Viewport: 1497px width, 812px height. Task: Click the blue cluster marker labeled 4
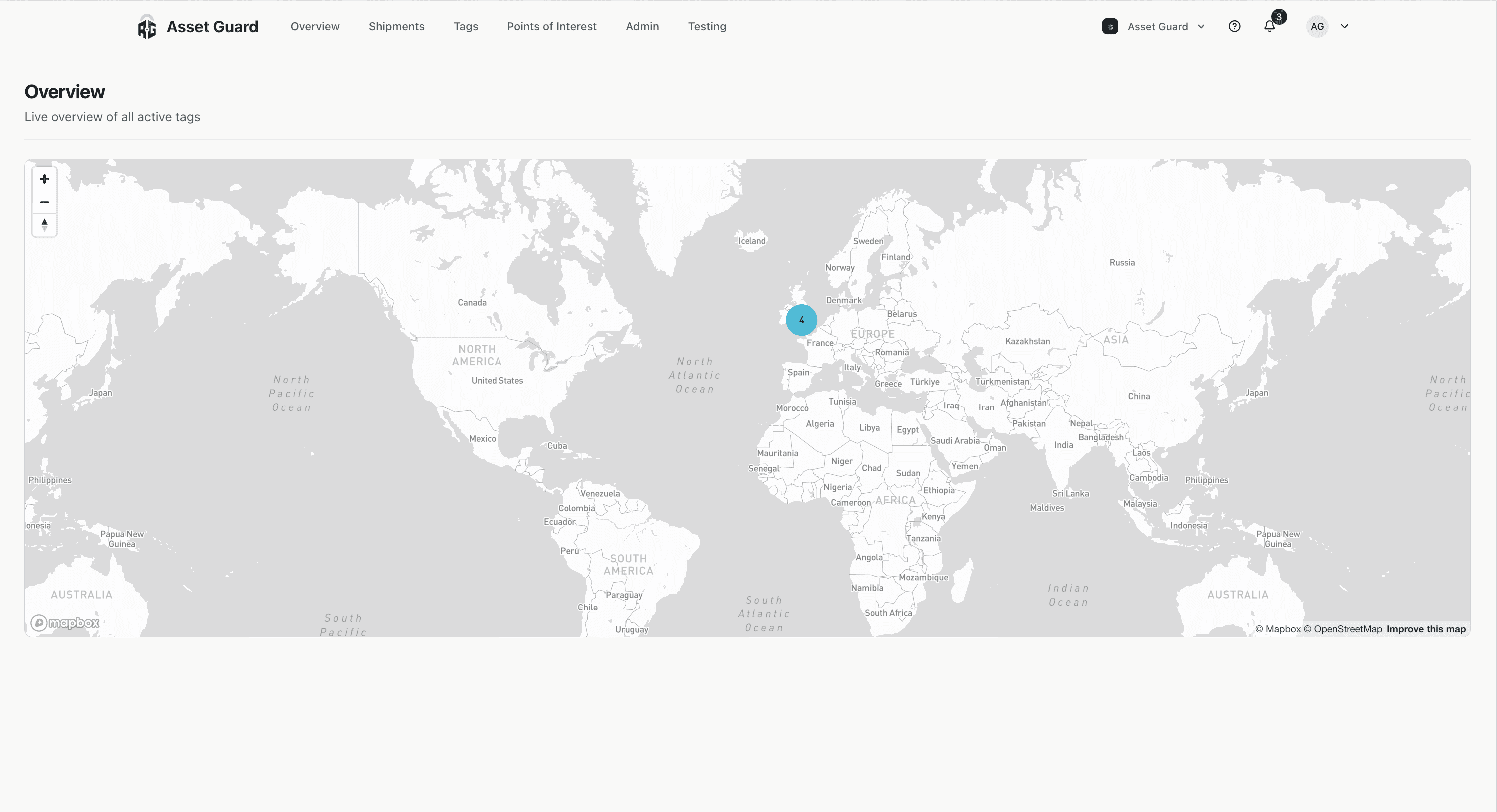[x=801, y=320]
